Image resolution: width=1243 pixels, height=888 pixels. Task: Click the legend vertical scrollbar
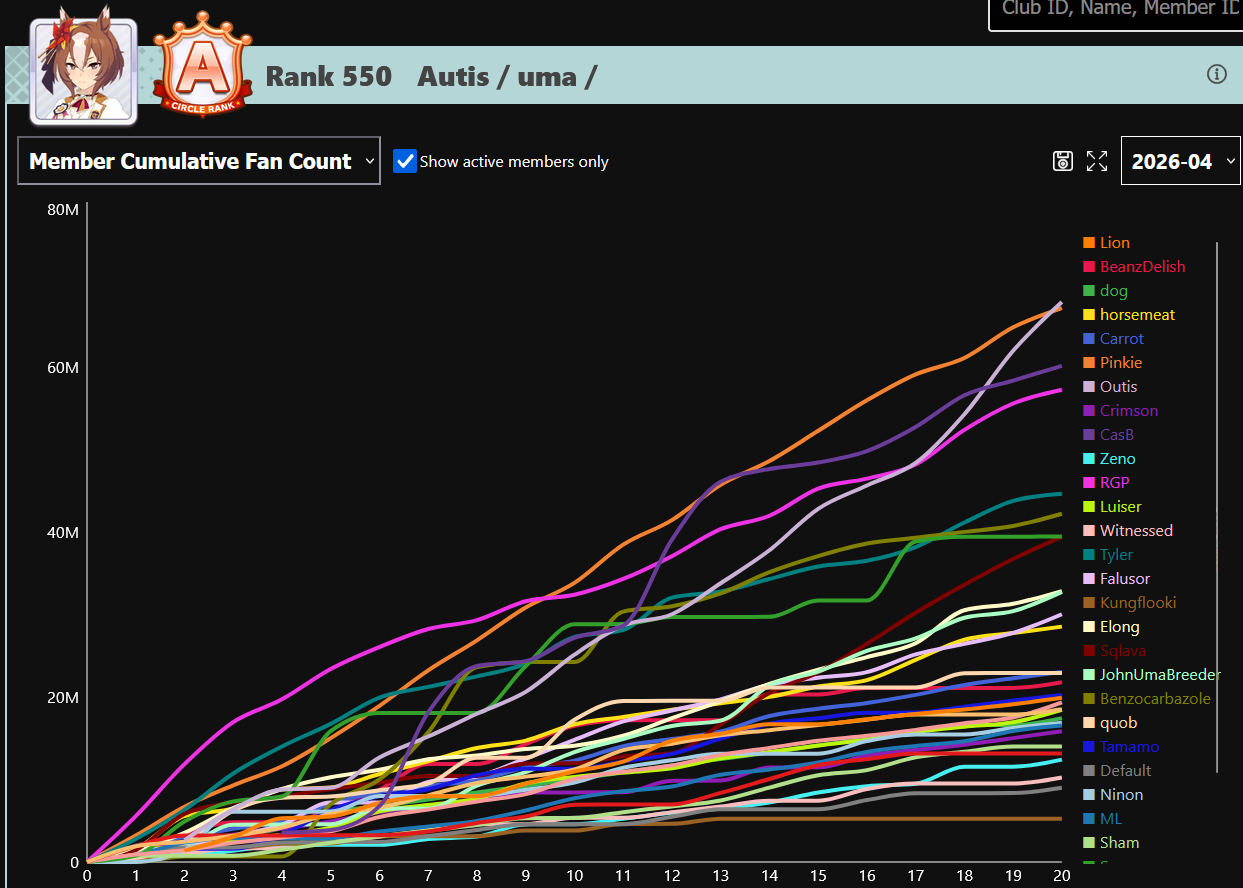tap(1217, 507)
